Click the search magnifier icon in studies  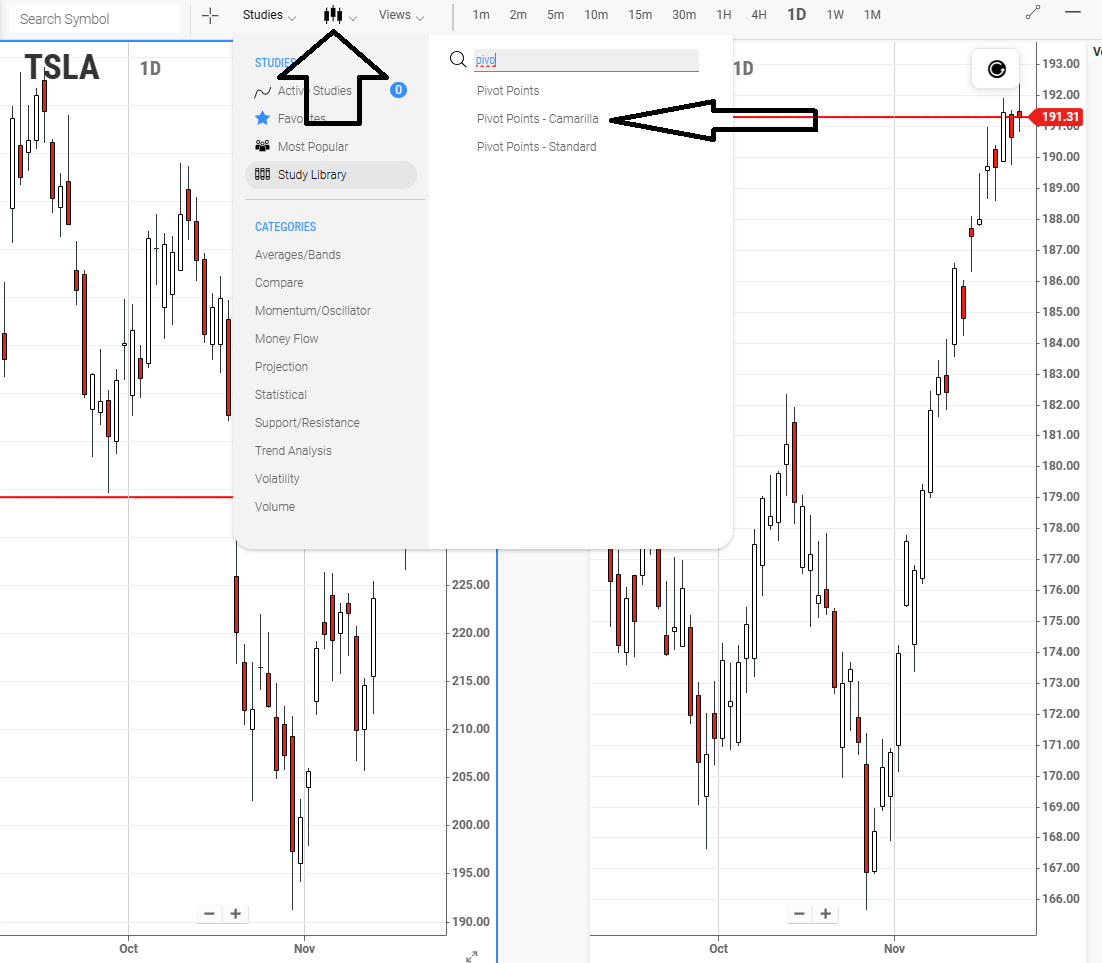coord(458,59)
